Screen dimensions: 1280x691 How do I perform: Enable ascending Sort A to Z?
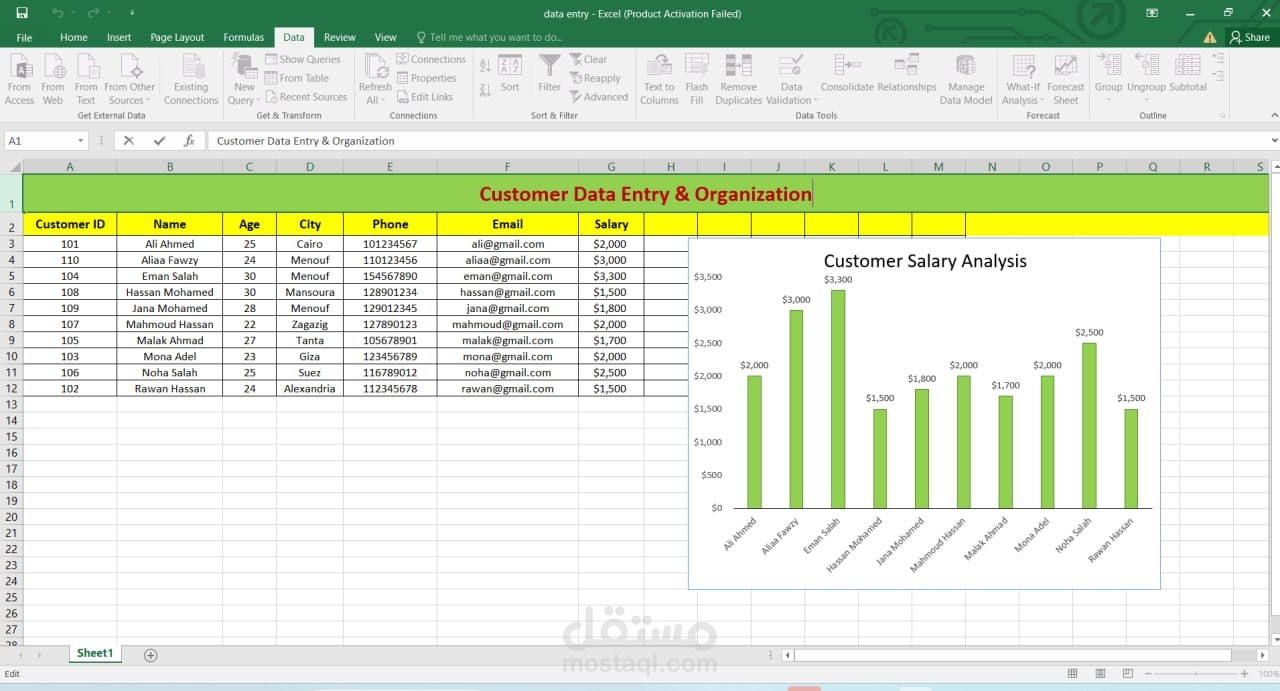(484, 62)
